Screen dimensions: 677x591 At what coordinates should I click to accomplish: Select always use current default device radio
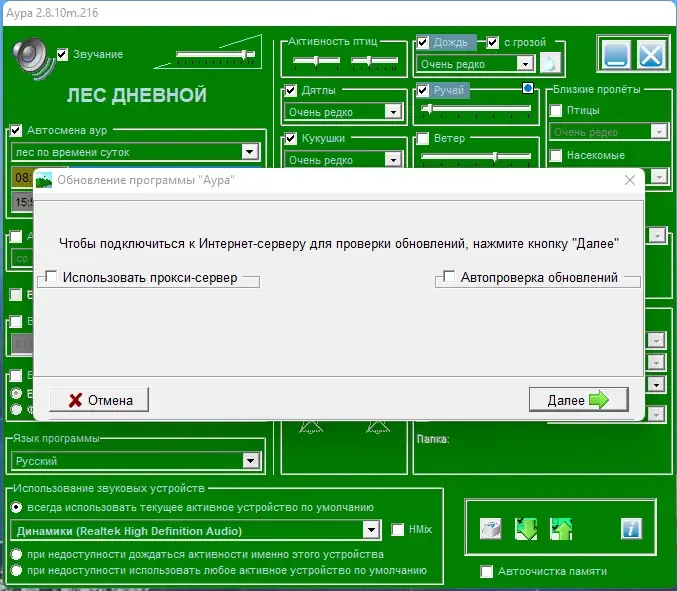pyautogui.click(x=16, y=507)
